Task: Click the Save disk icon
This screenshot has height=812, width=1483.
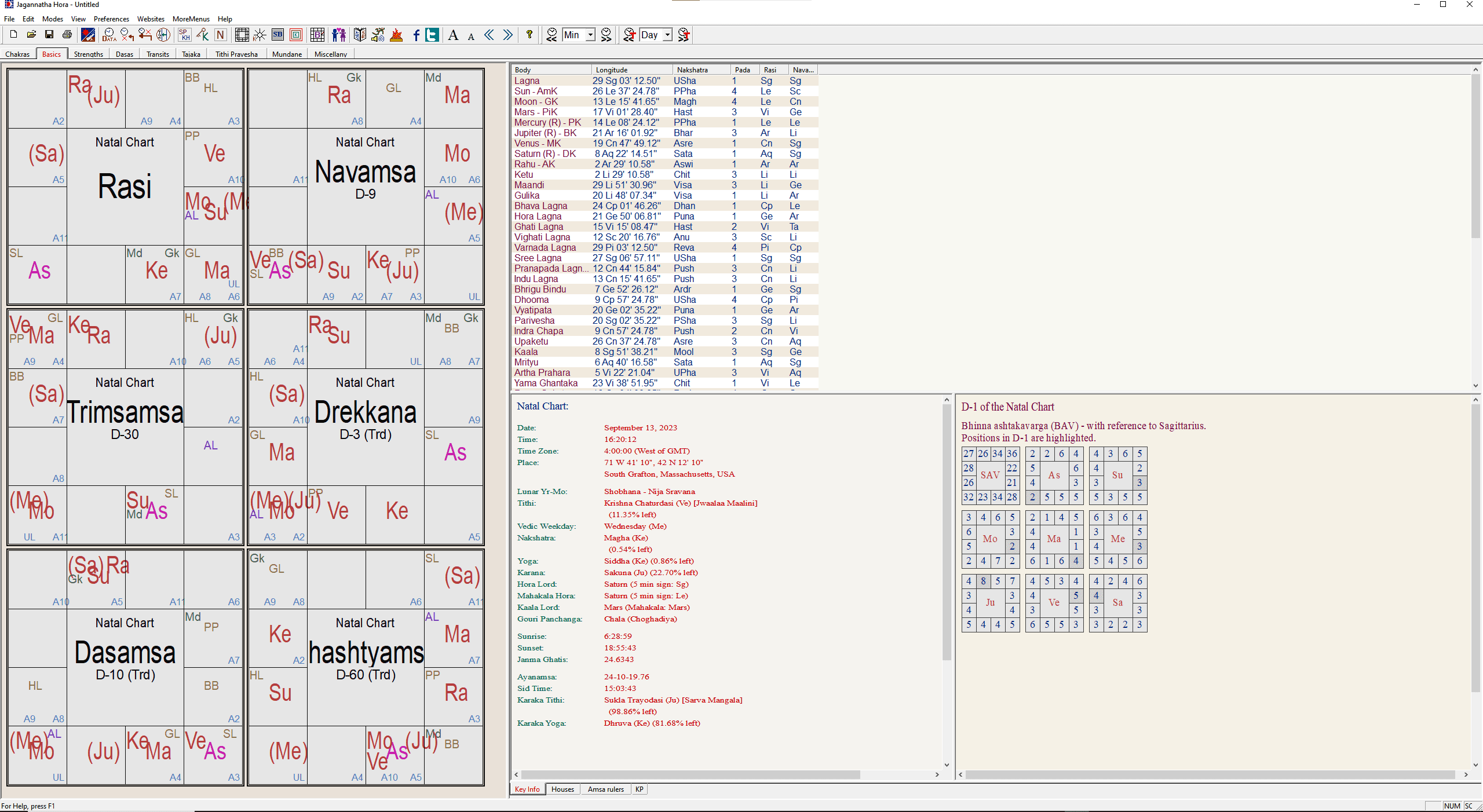Action: (49, 35)
